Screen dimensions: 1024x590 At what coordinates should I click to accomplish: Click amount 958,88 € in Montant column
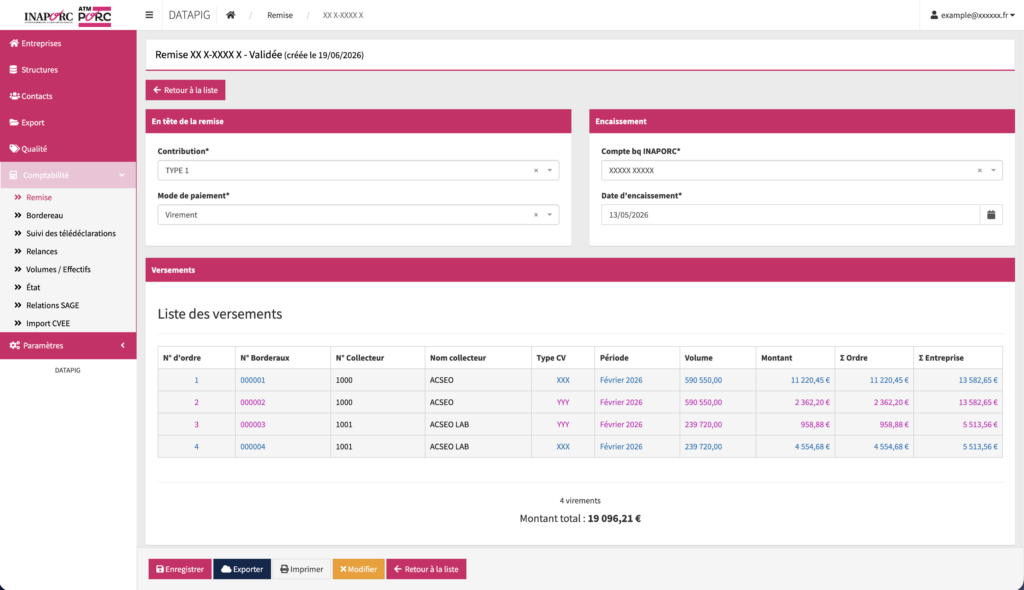[x=815, y=425]
